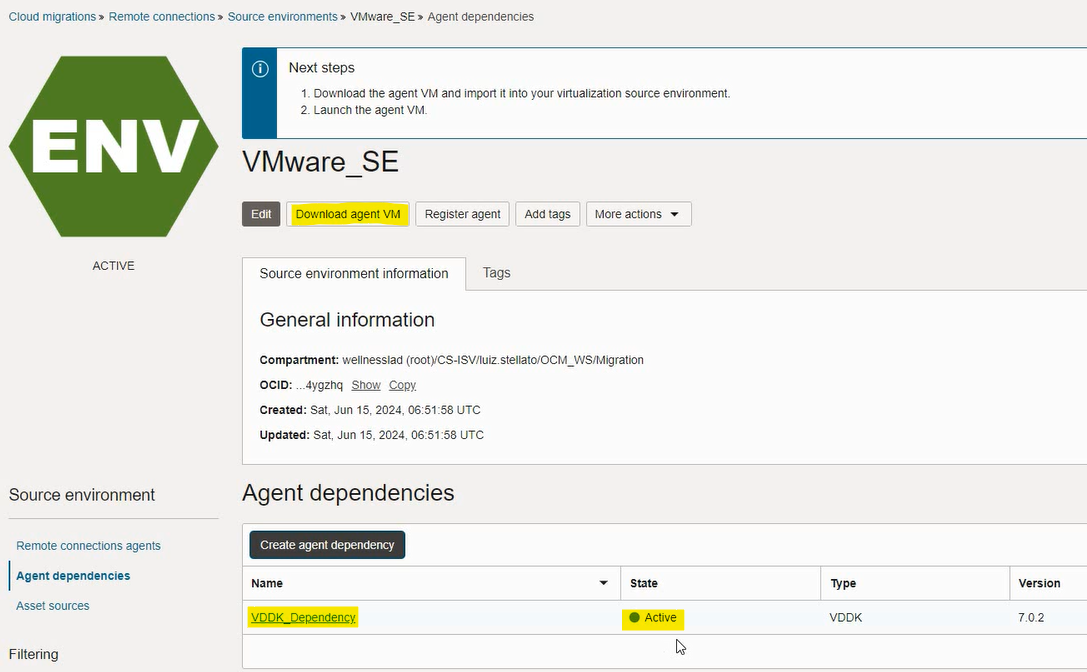
Task: Click Download agent VM button
Action: 348,214
